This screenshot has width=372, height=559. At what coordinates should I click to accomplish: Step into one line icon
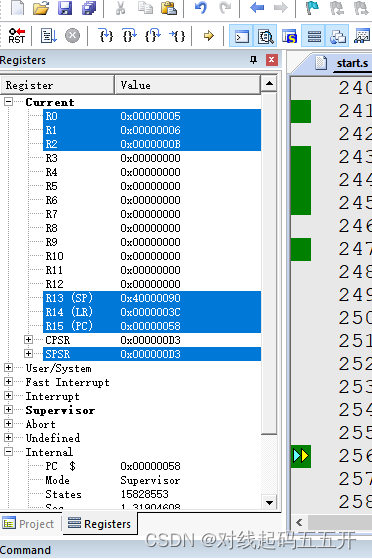tap(106, 36)
